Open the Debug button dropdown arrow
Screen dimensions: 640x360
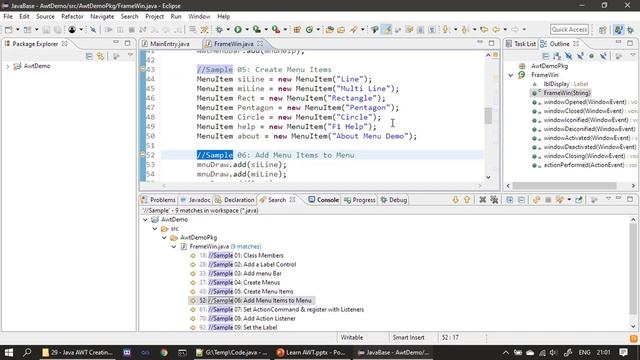point(228,29)
